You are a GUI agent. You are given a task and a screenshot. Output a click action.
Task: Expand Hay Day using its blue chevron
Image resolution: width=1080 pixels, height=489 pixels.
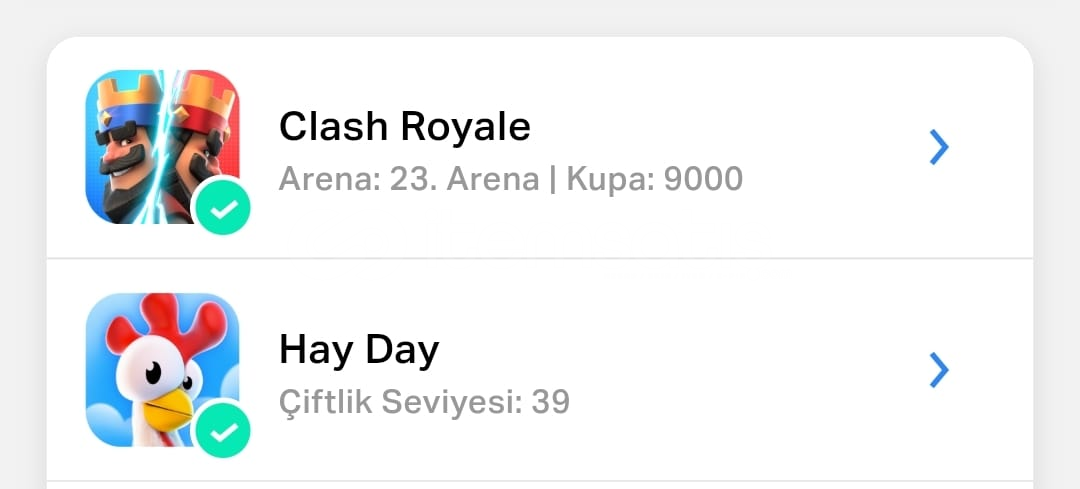[x=939, y=371]
